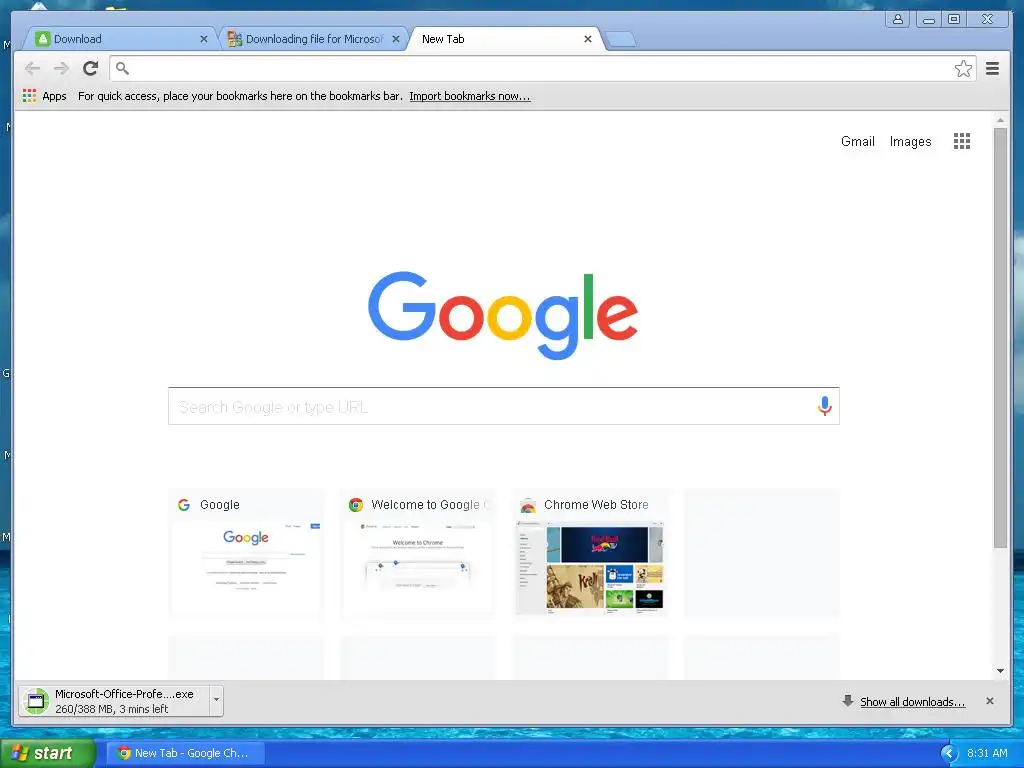Bookmark this page with the star icon
Image resolution: width=1024 pixels, height=768 pixels.
(x=963, y=69)
